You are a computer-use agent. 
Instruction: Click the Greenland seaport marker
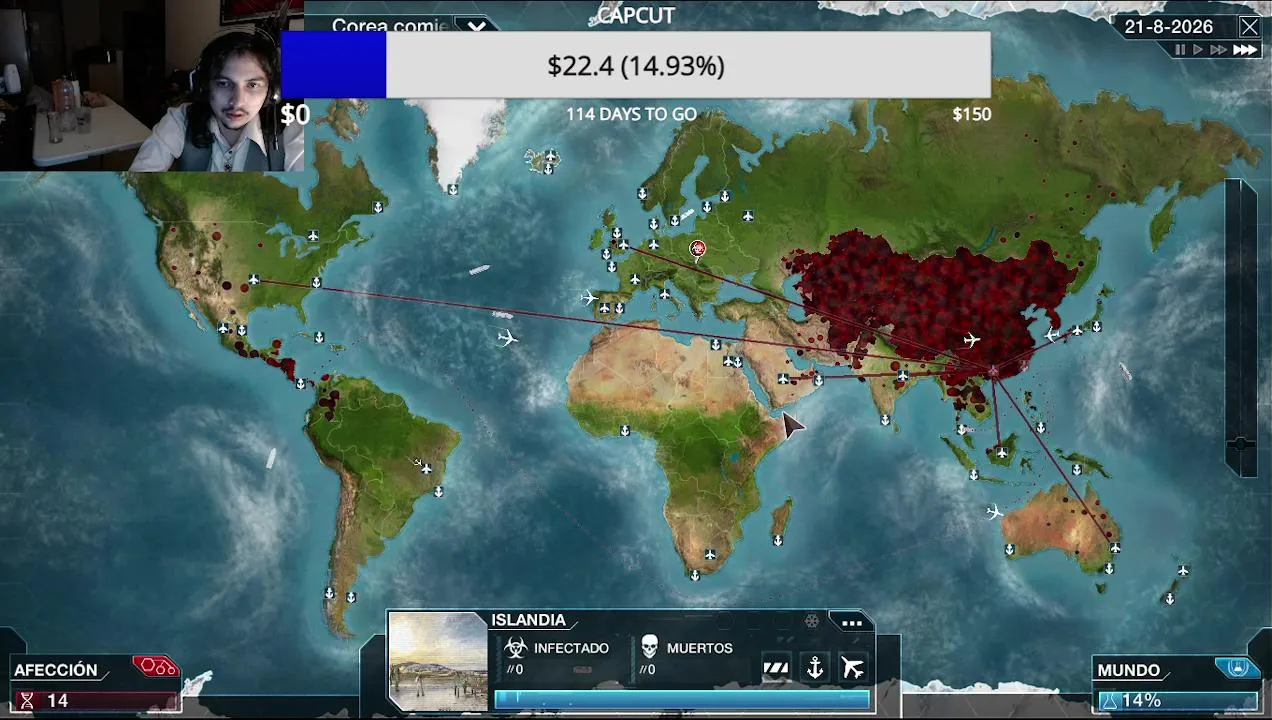click(x=453, y=189)
